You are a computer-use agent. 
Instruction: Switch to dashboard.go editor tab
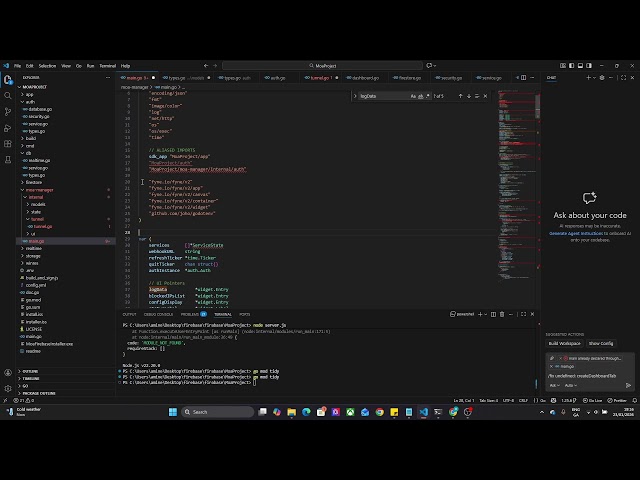(x=363, y=78)
